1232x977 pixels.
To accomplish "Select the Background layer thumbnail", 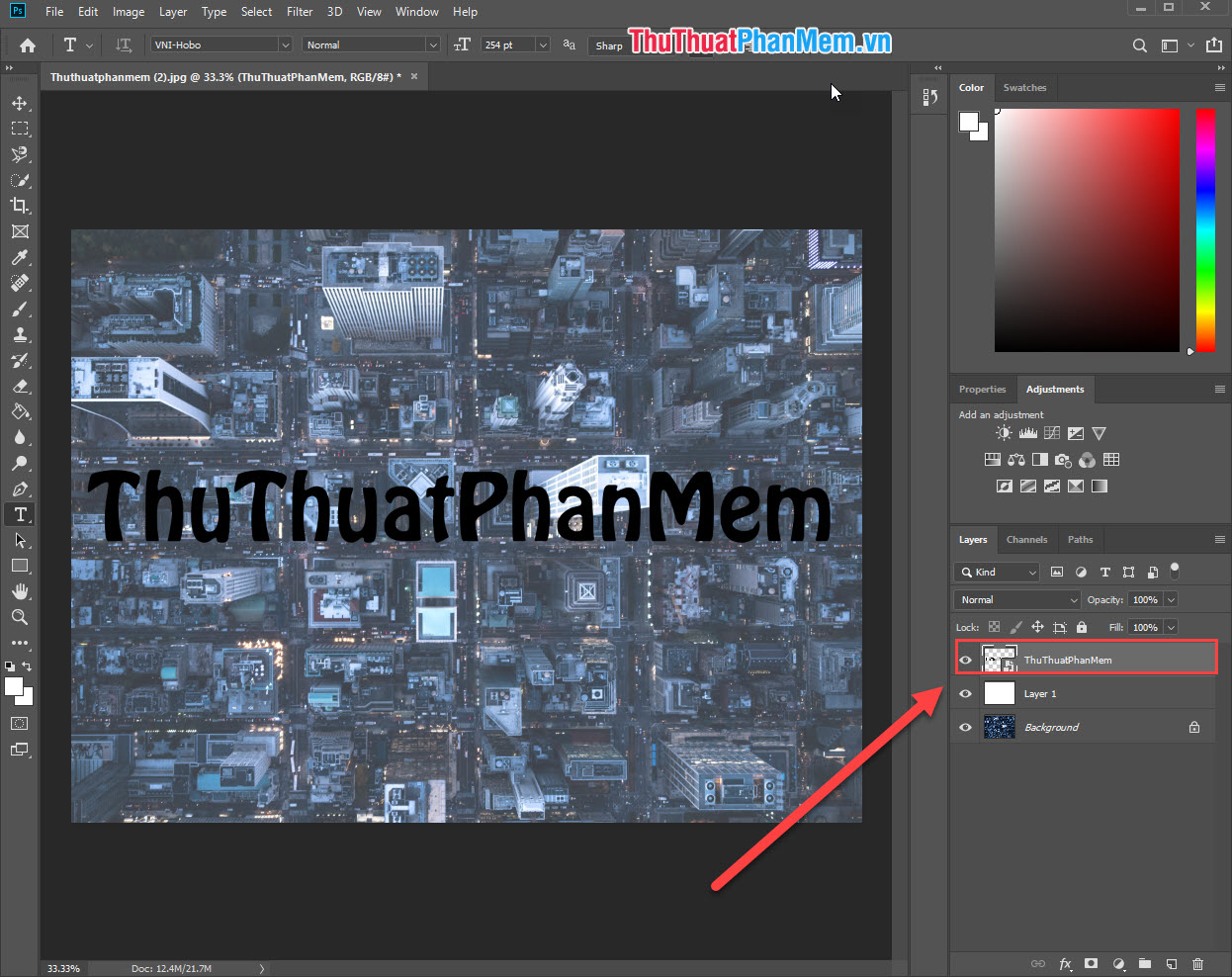I will tap(999, 727).
